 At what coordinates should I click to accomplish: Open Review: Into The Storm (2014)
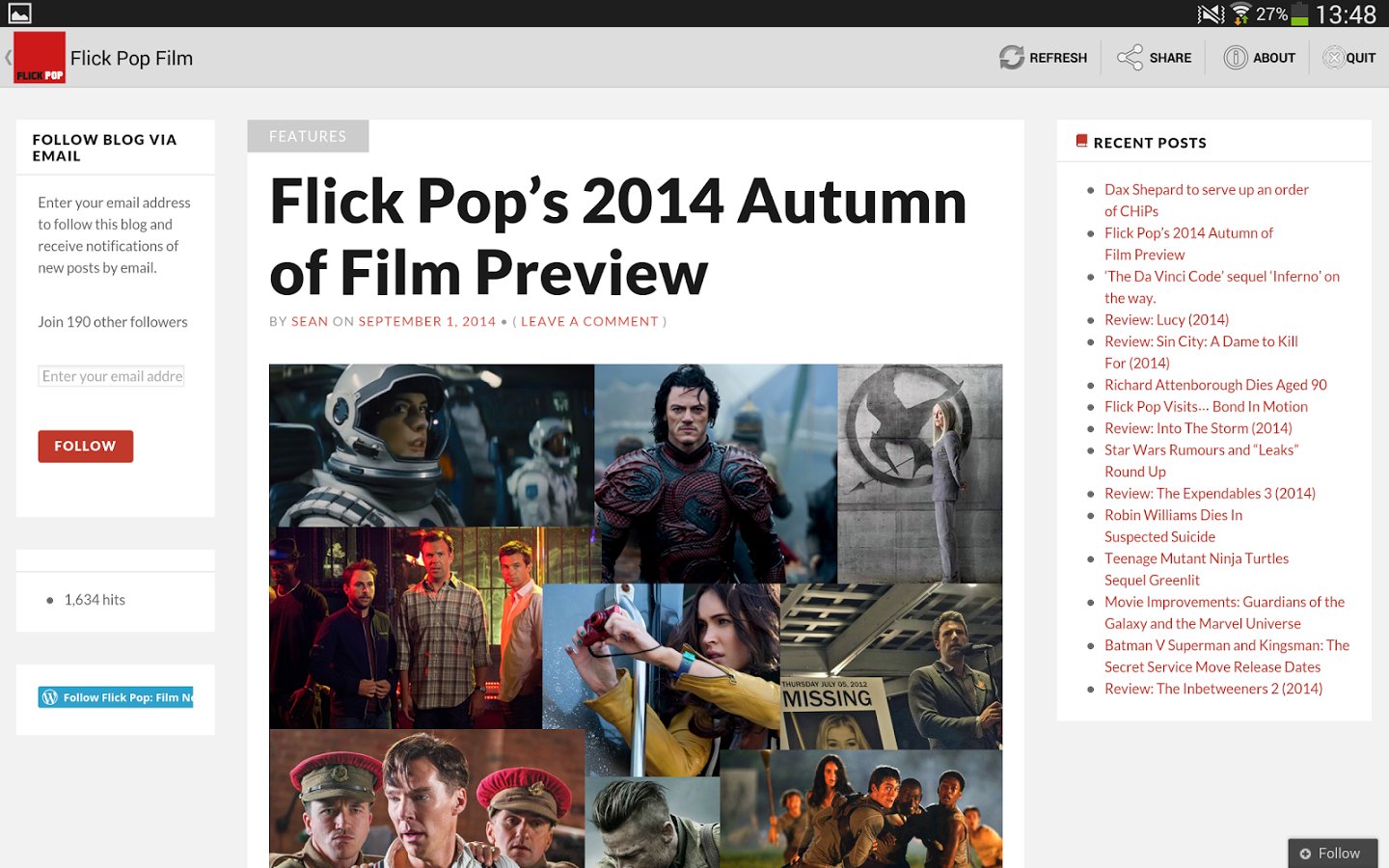1198,428
